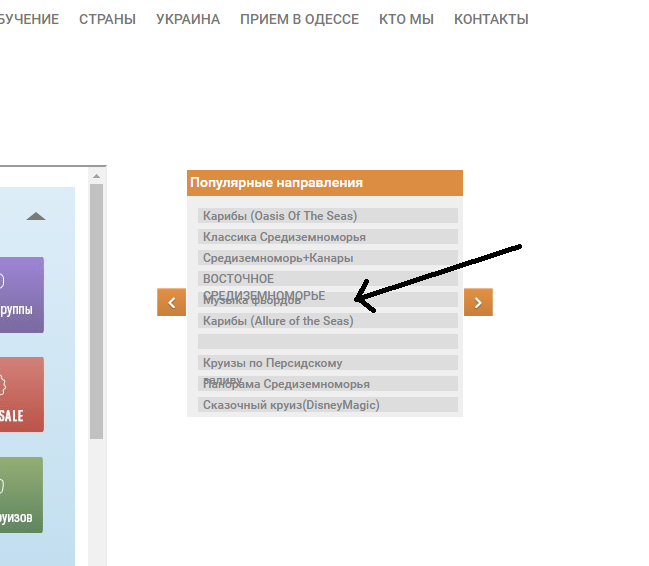Click the Популярные направления header
The height and width of the screenshot is (566, 649).
pos(276,183)
